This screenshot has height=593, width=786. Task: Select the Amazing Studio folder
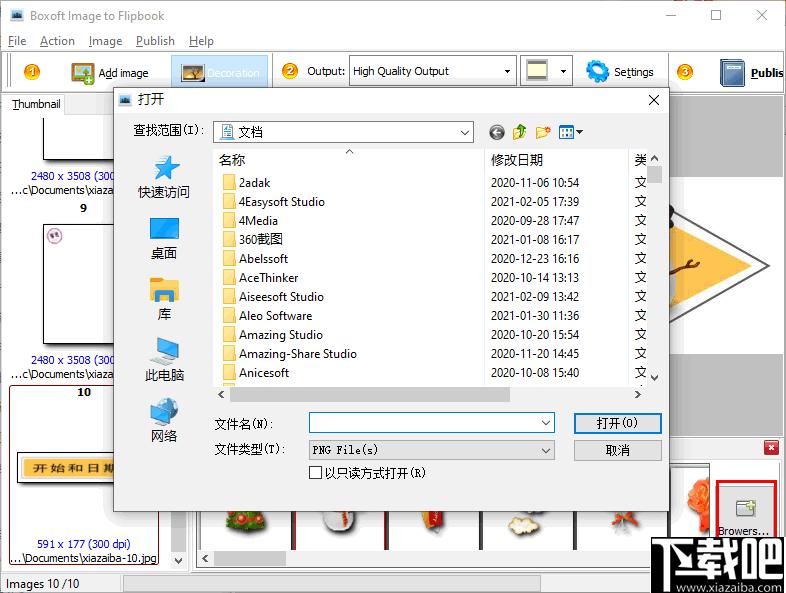(x=273, y=335)
